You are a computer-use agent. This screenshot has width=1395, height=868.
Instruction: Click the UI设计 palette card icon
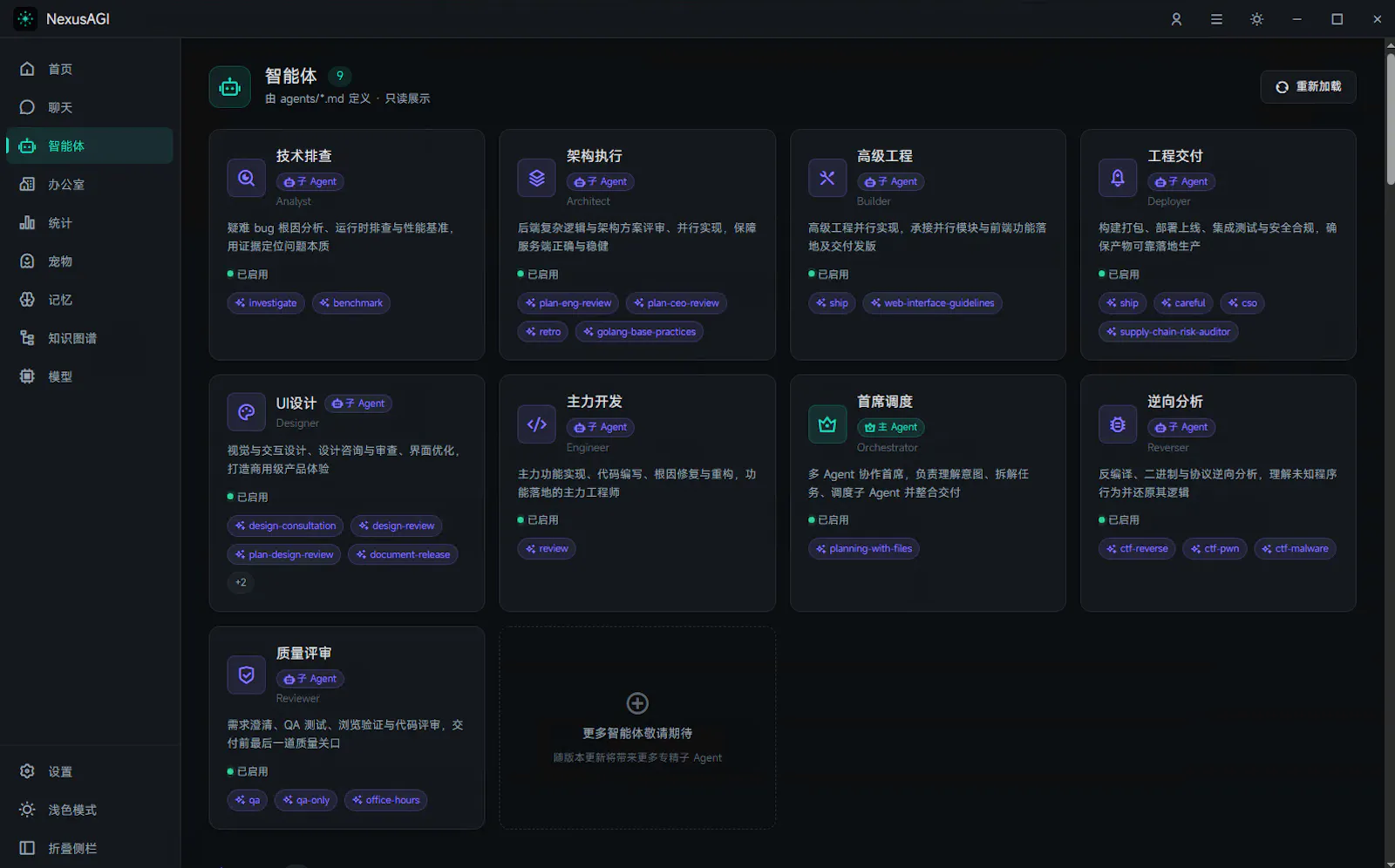[x=247, y=412]
